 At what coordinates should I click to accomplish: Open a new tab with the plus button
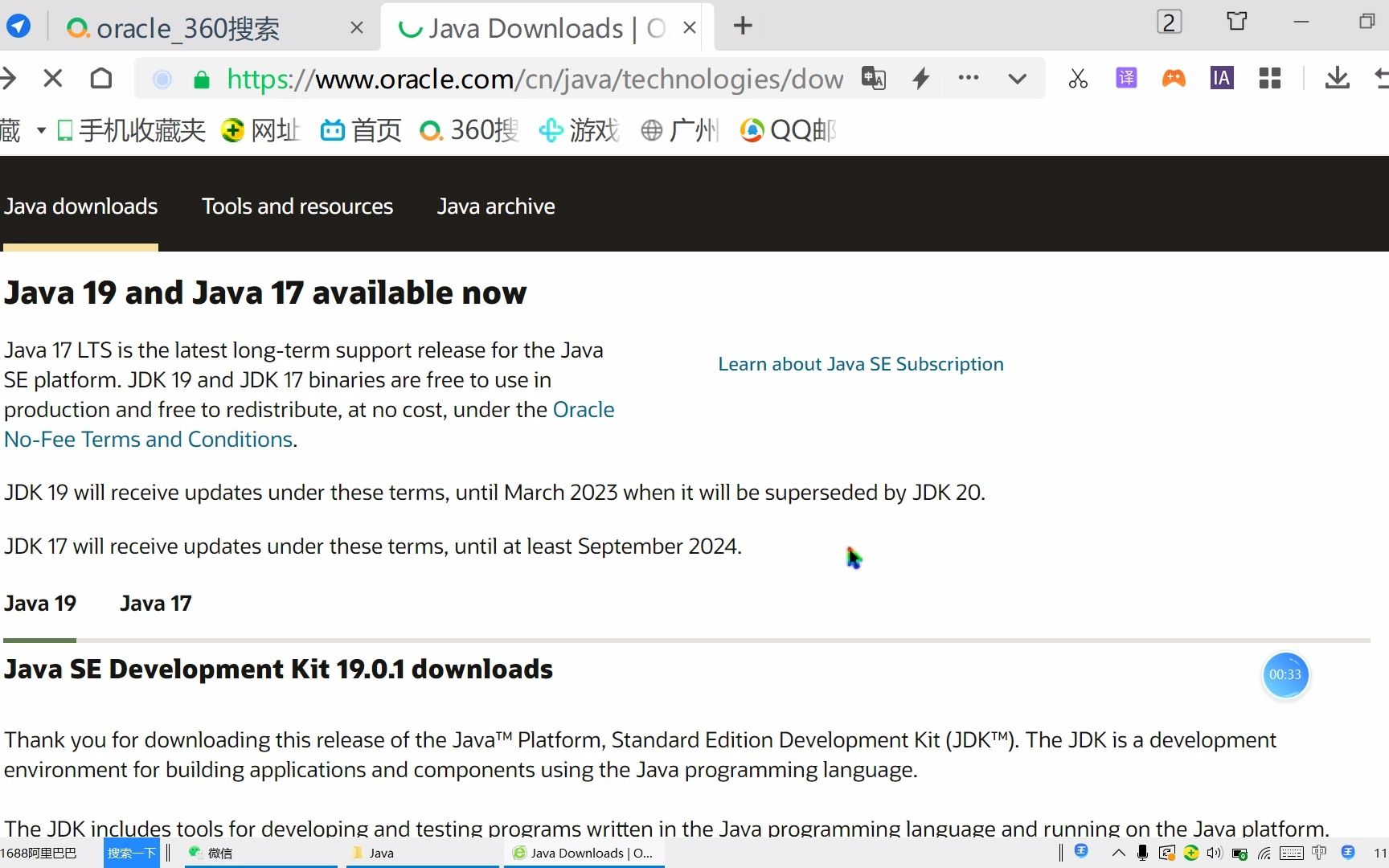pos(743,26)
